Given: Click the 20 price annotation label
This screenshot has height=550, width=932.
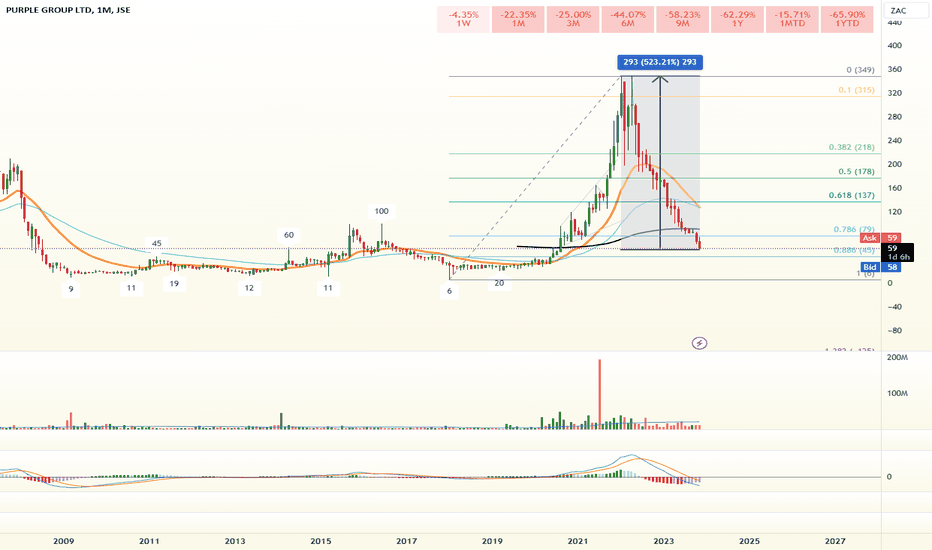Looking at the screenshot, I should (499, 284).
